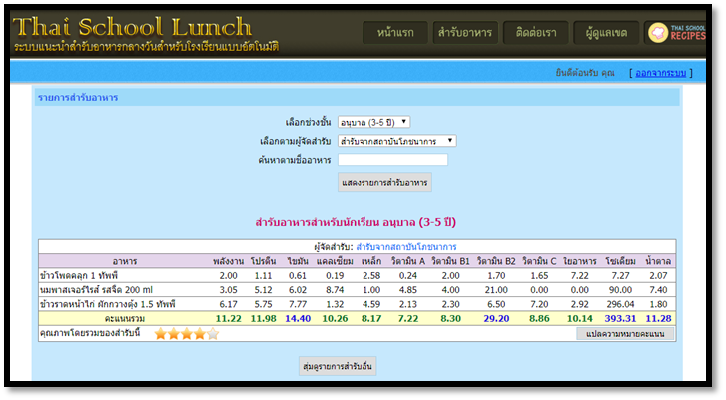This screenshot has height=400, width=726.
Task: Open the ผู้ดูแลเขต menu
Action: pyautogui.click(x=606, y=33)
